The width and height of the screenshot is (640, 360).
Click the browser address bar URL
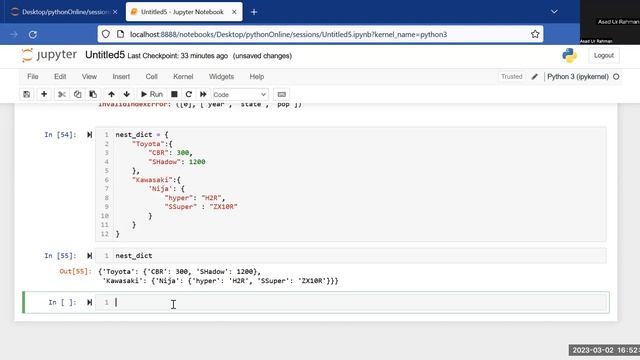click(288, 34)
